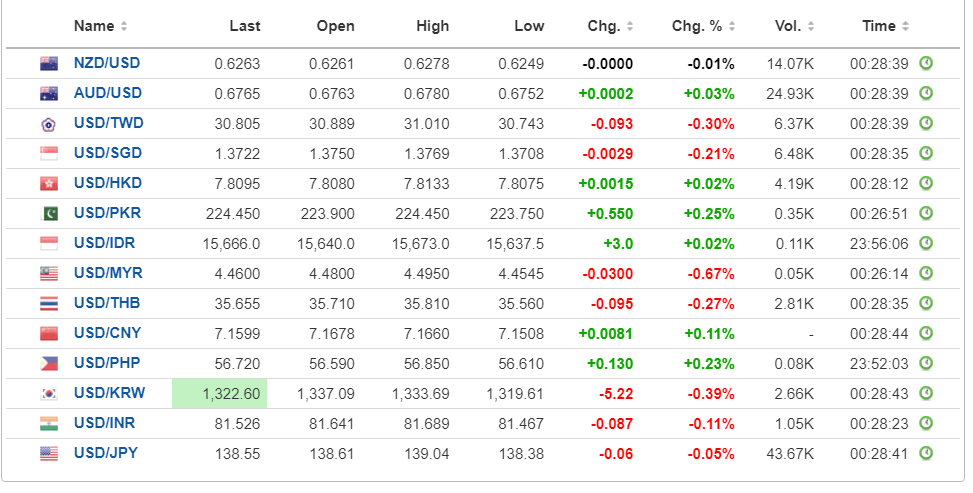The height and width of the screenshot is (493, 973).
Task: Open the USD/MYR currency pair link
Action: click(108, 273)
